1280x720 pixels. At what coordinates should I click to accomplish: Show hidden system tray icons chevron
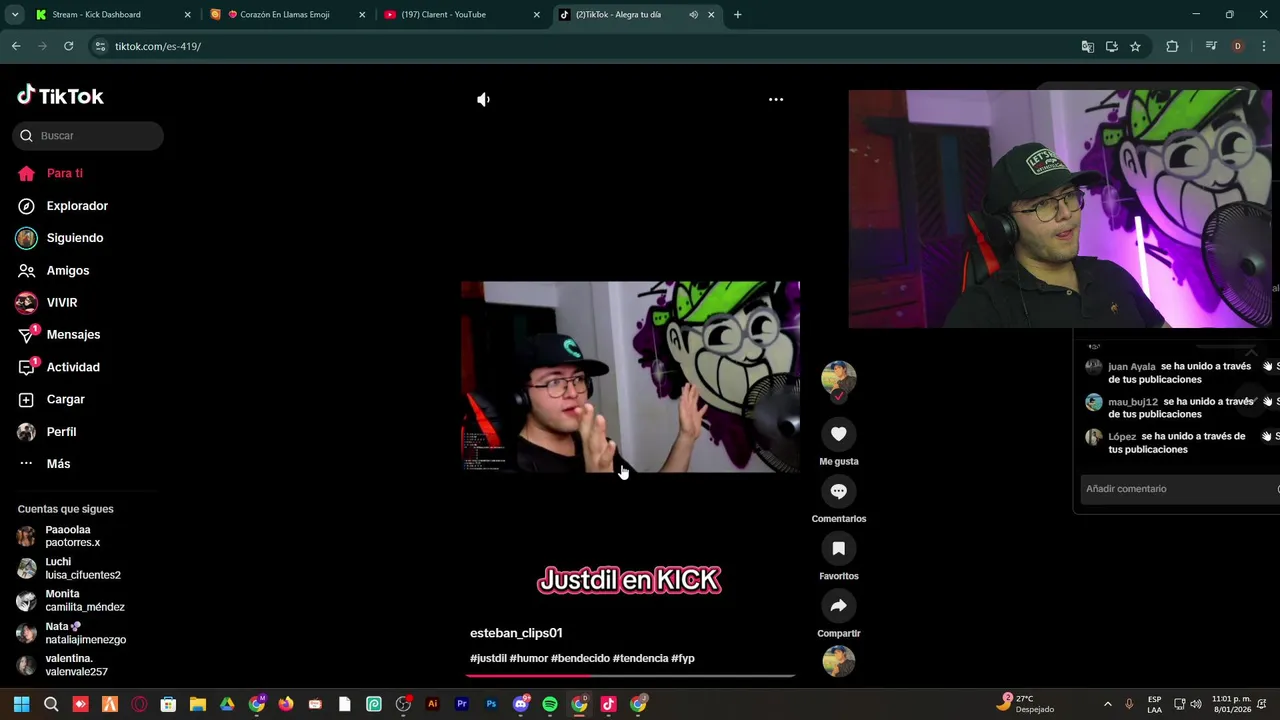click(x=1107, y=704)
